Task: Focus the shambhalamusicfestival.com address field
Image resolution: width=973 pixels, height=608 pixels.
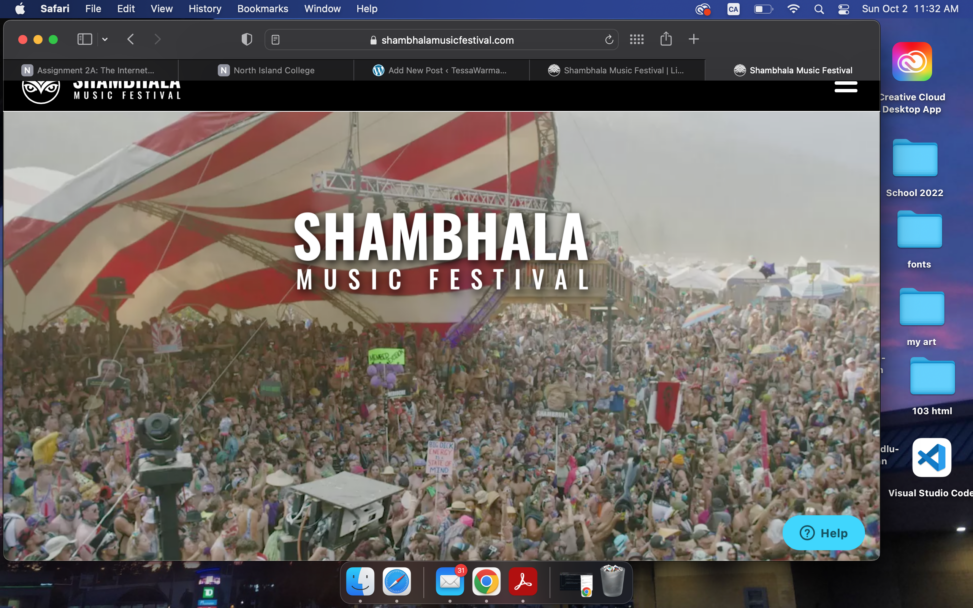Action: click(443, 40)
